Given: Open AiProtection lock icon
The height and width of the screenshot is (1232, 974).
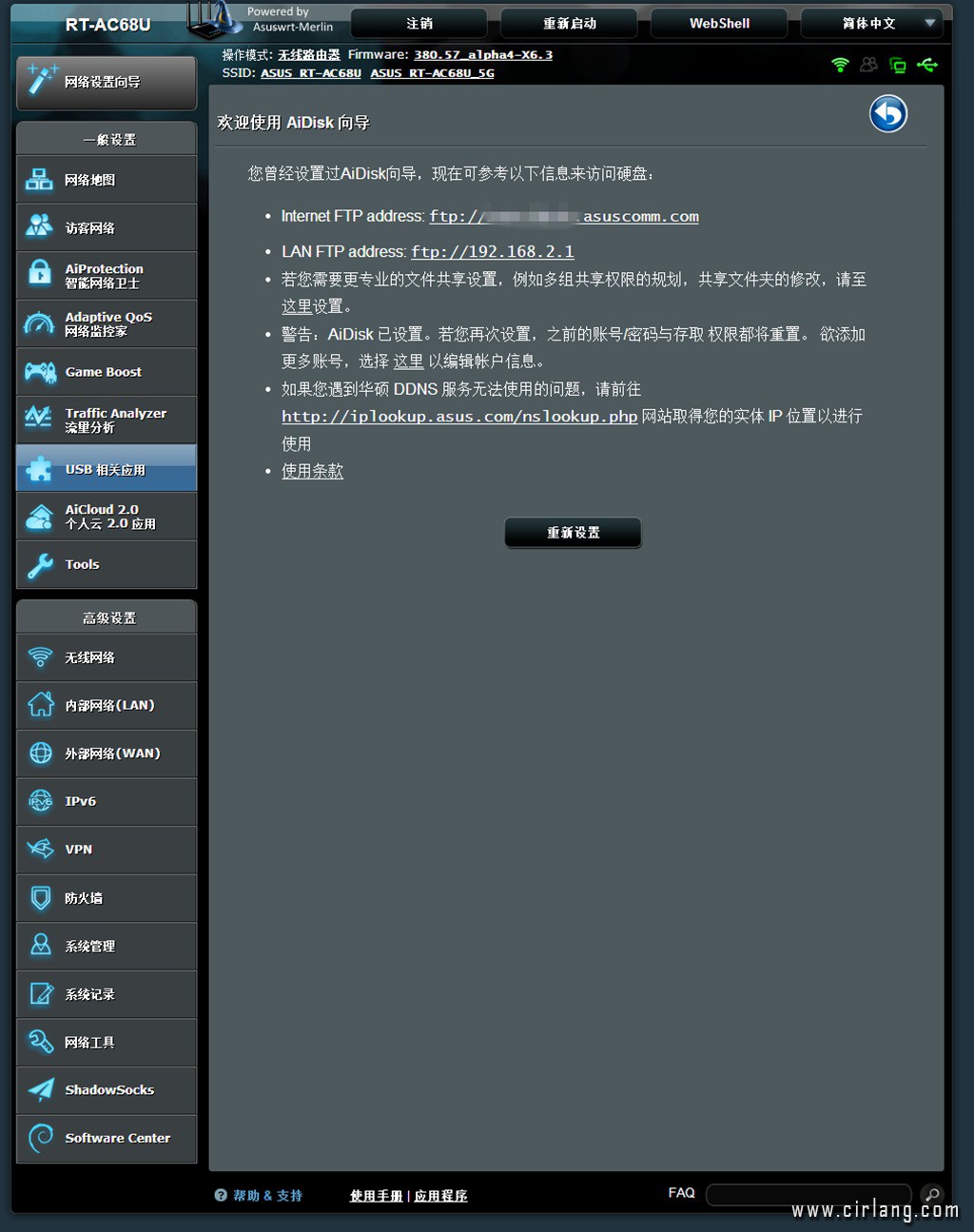Looking at the screenshot, I should point(39,274).
